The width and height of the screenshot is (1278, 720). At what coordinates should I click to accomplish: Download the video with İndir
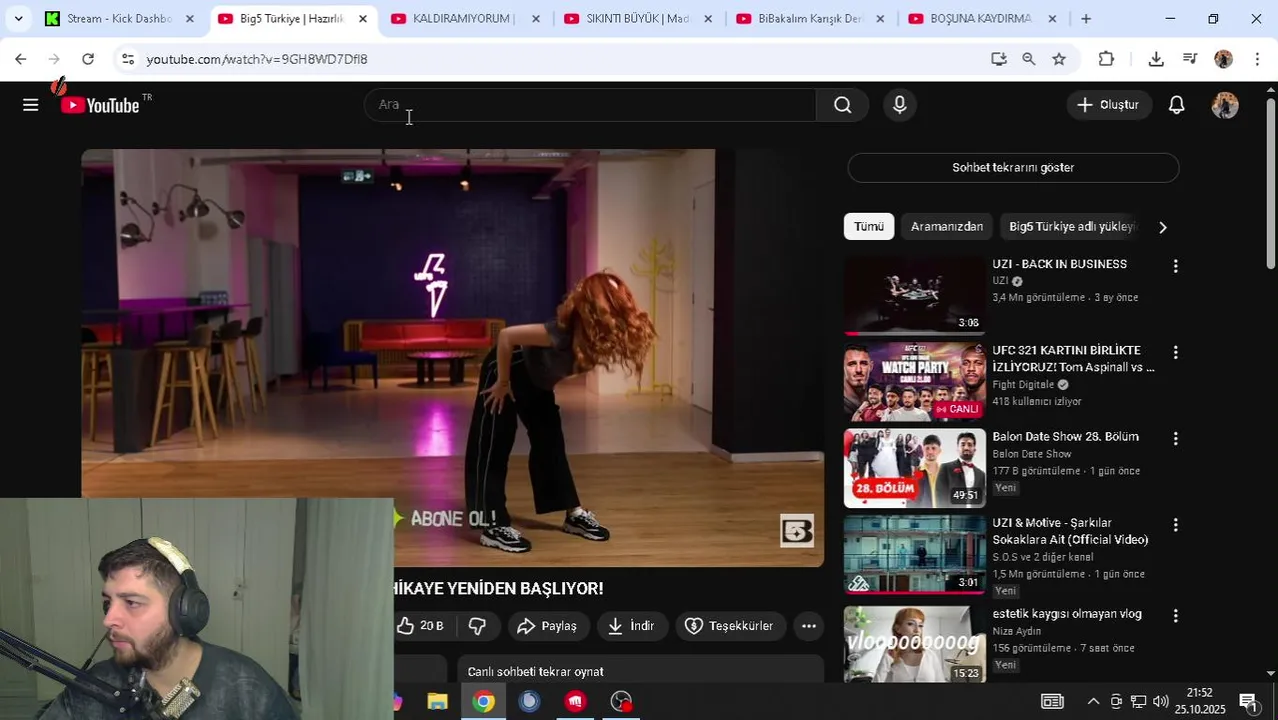point(632,626)
